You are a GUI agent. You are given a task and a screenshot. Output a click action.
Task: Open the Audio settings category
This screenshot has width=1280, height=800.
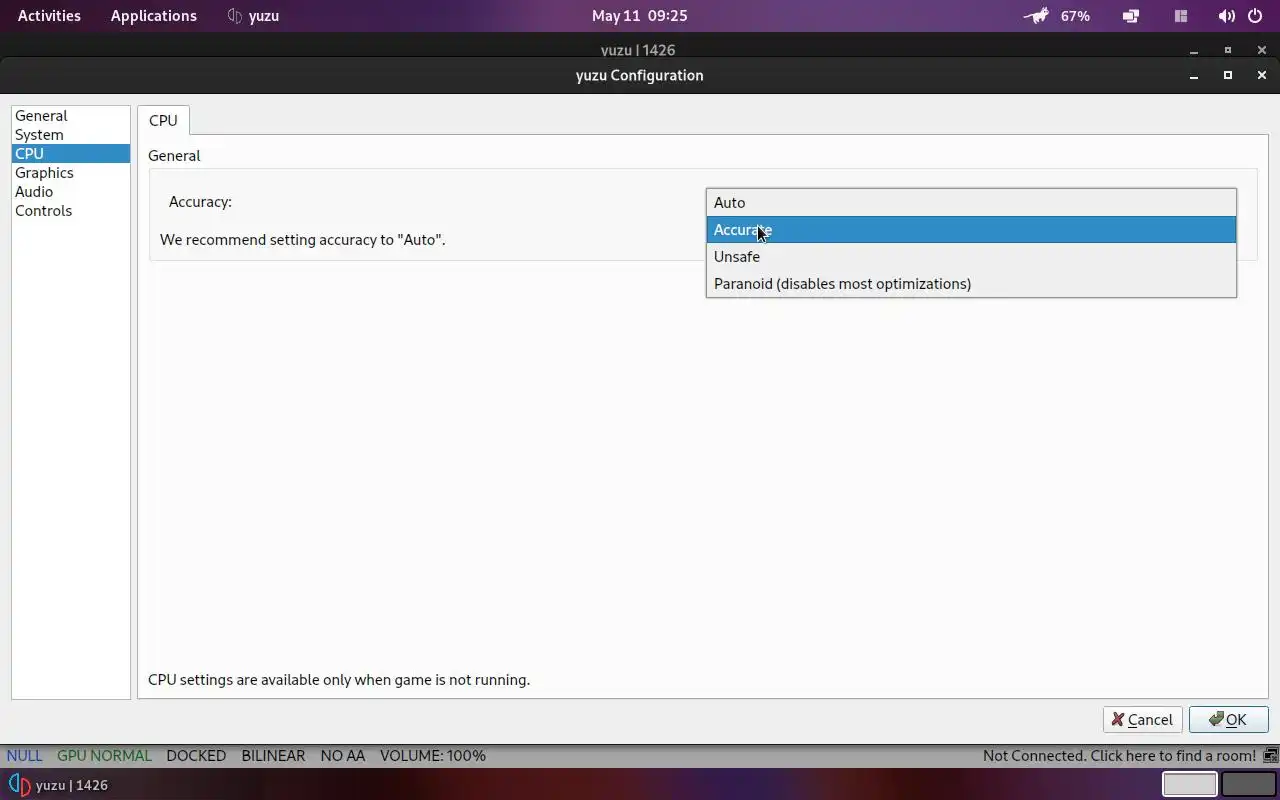tap(71, 192)
